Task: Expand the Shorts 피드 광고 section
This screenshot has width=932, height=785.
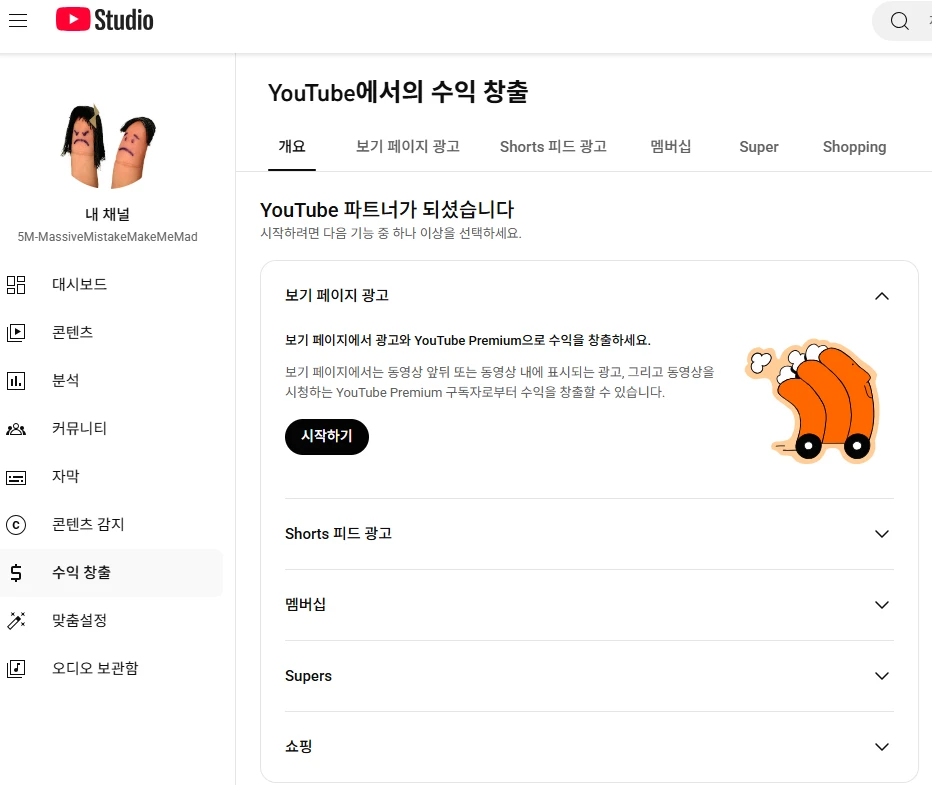Action: pyautogui.click(x=882, y=533)
